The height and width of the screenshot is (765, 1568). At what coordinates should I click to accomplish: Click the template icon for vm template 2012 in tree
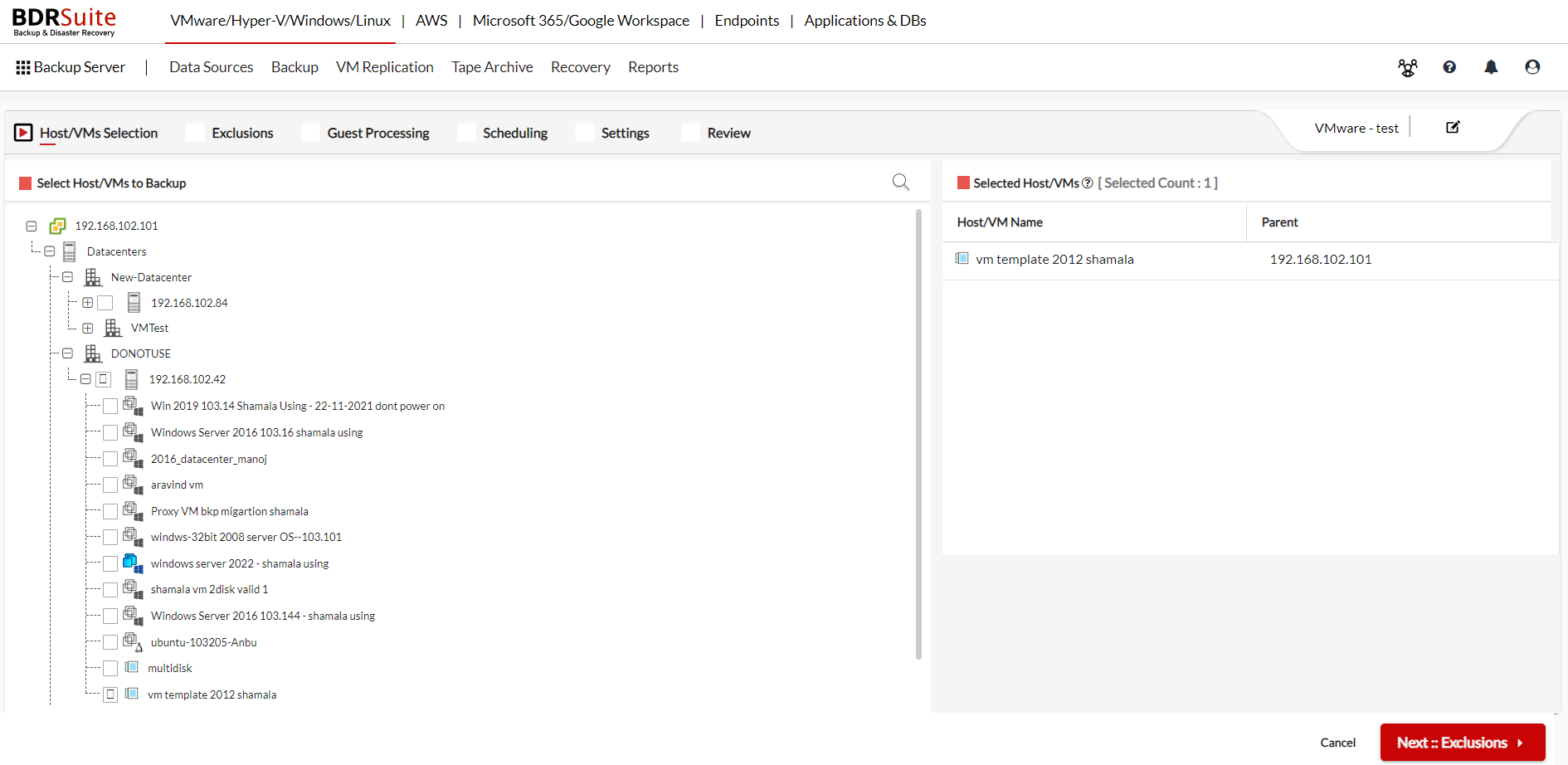[x=131, y=694]
